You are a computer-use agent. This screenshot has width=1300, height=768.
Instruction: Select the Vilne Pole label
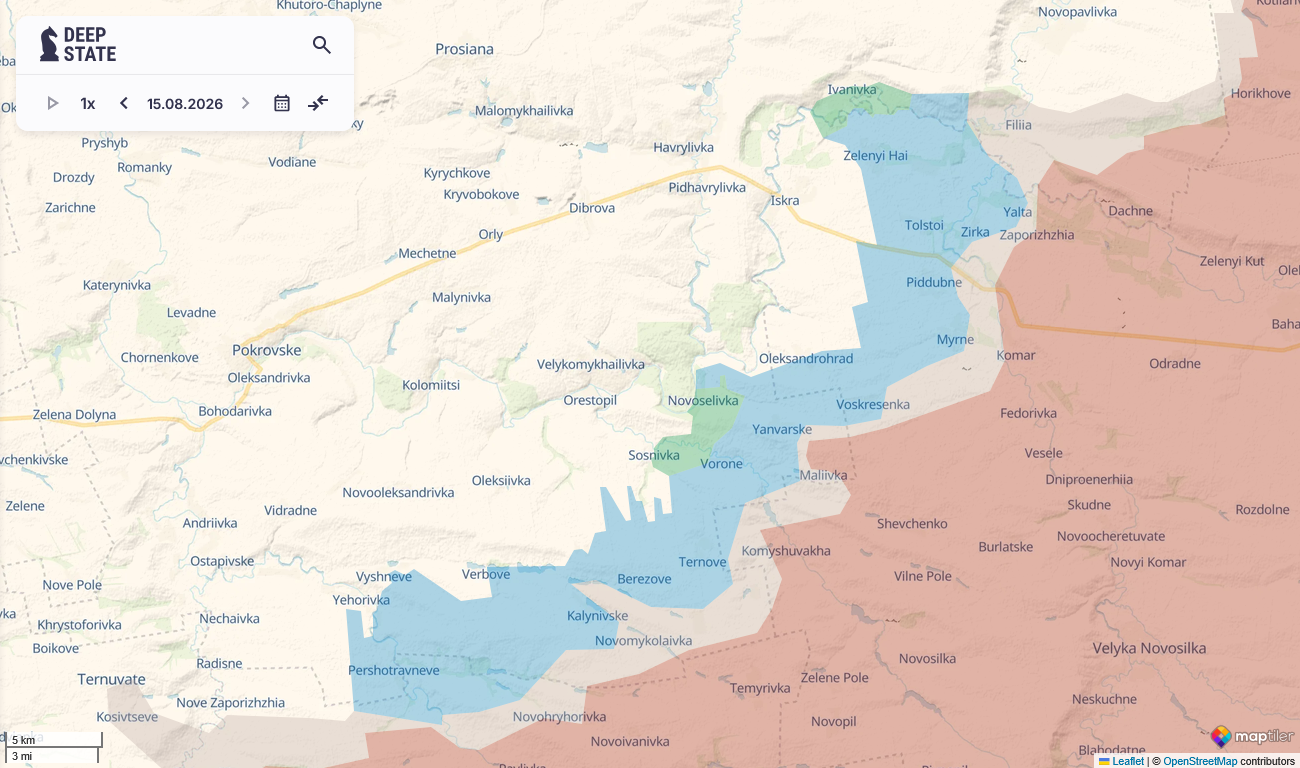[923, 576]
